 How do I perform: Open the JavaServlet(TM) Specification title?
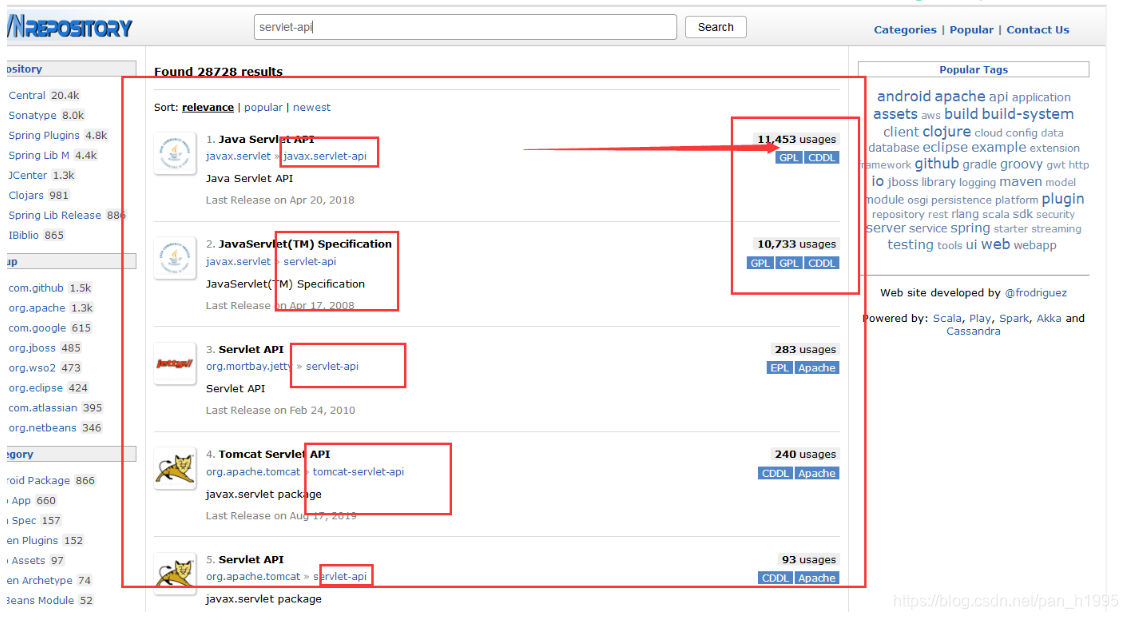[305, 244]
